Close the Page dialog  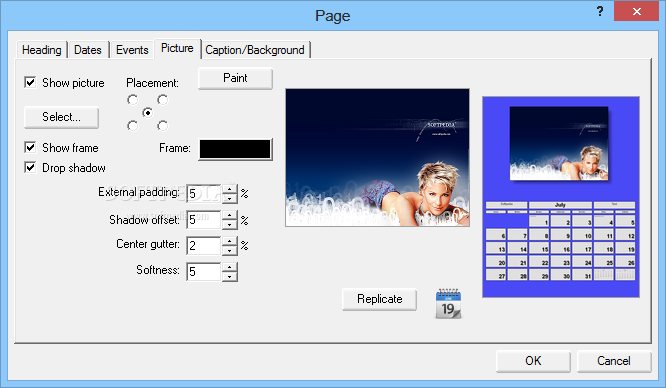636,11
